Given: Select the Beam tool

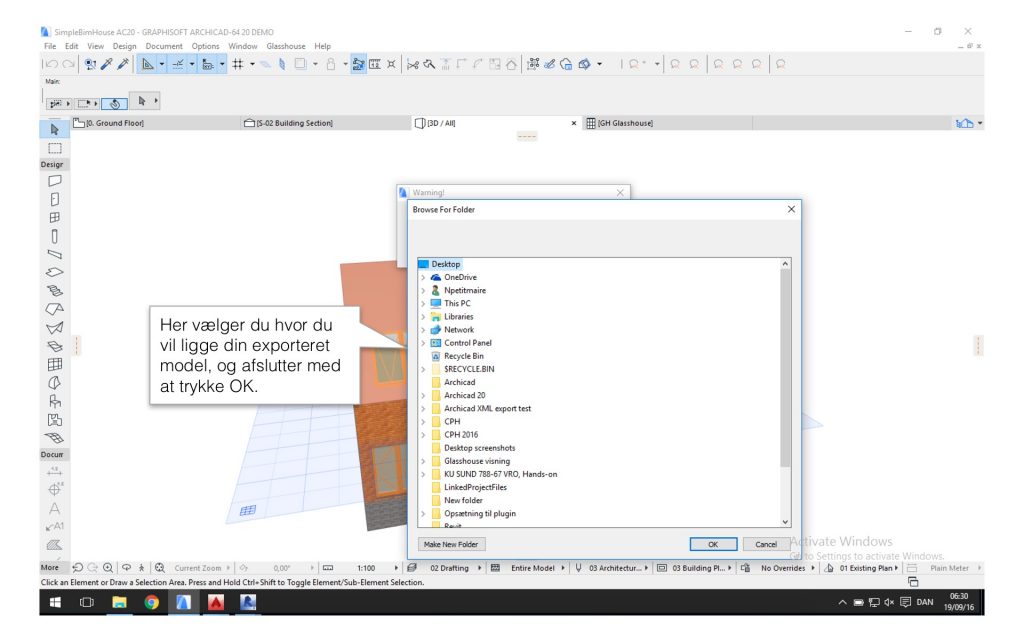Looking at the screenshot, I should [x=54, y=254].
